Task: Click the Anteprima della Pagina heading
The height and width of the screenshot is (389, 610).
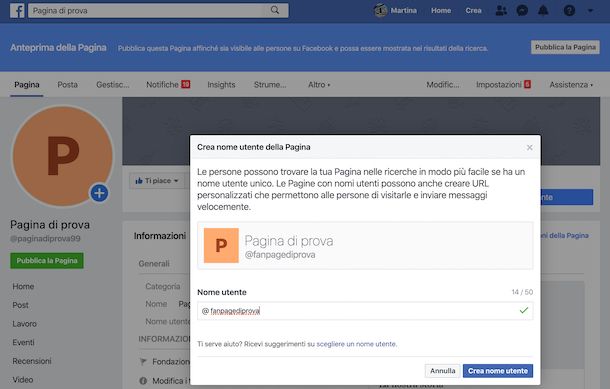Action: (58, 47)
